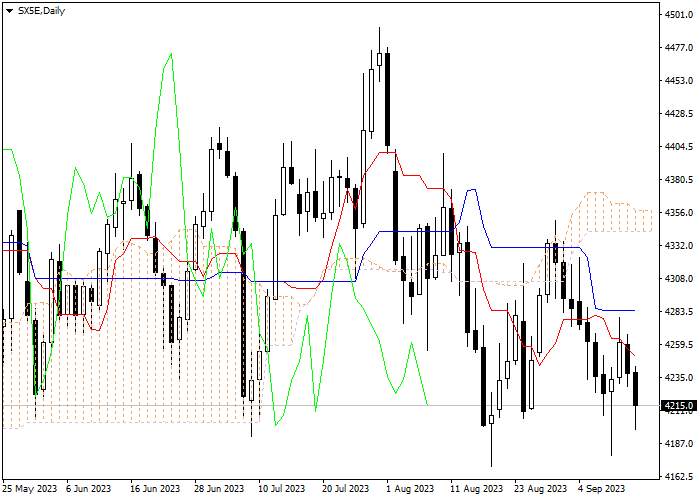Click the 25 May 2023 date label
The width and height of the screenshot is (700, 500).
click(30, 488)
